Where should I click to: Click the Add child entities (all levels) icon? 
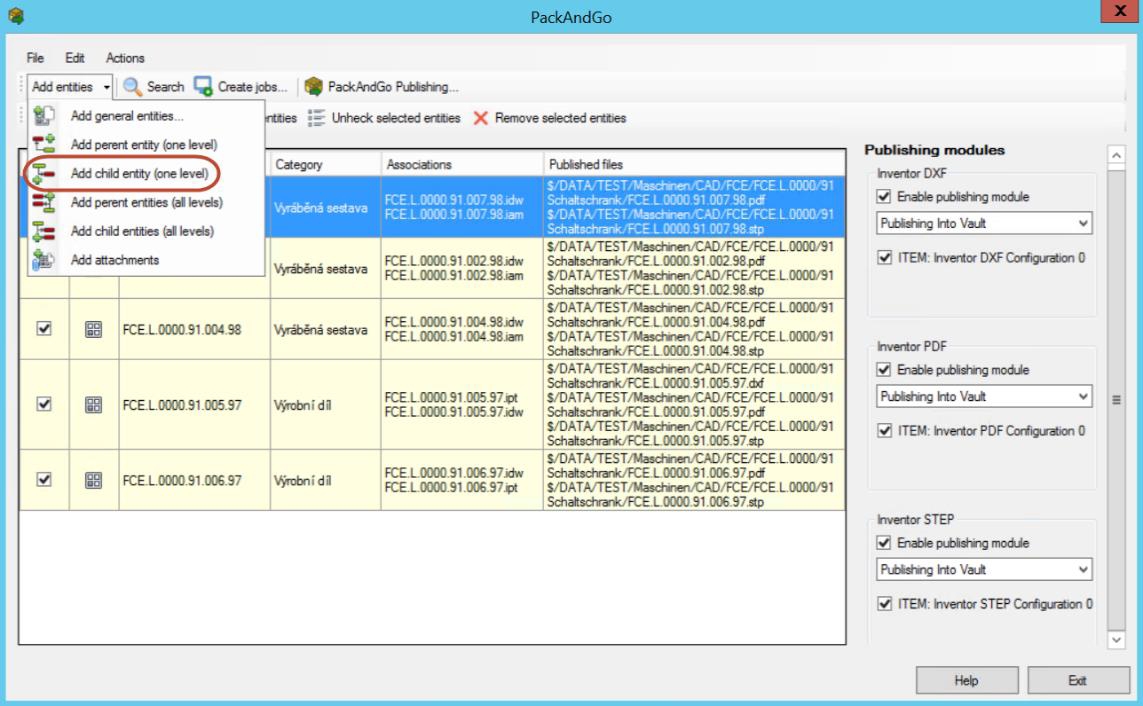(43, 231)
